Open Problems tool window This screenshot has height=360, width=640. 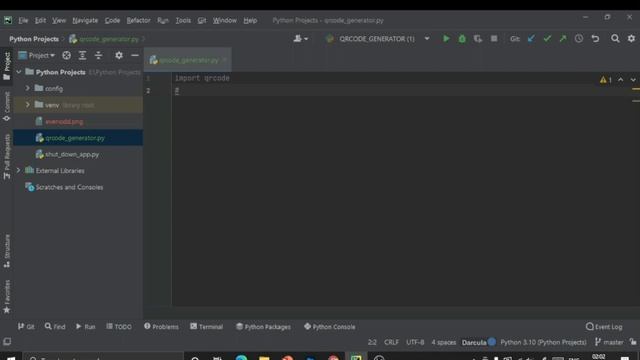(x=161, y=327)
